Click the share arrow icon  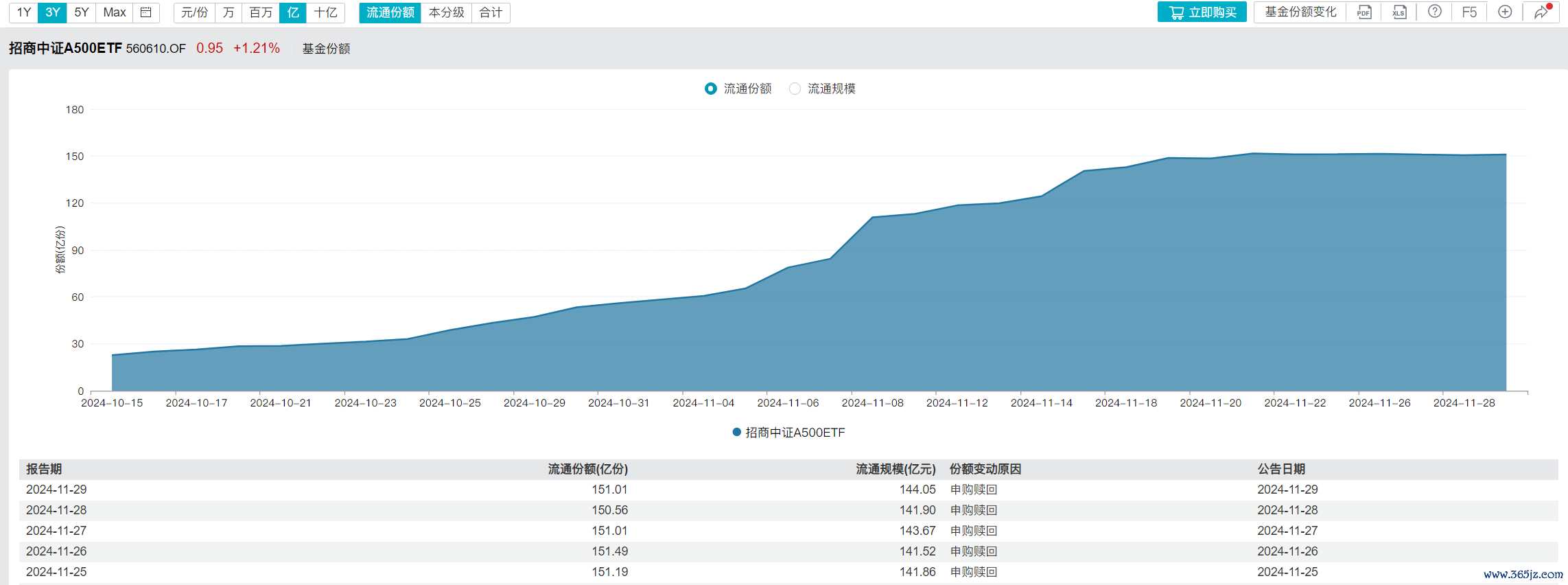[1541, 12]
